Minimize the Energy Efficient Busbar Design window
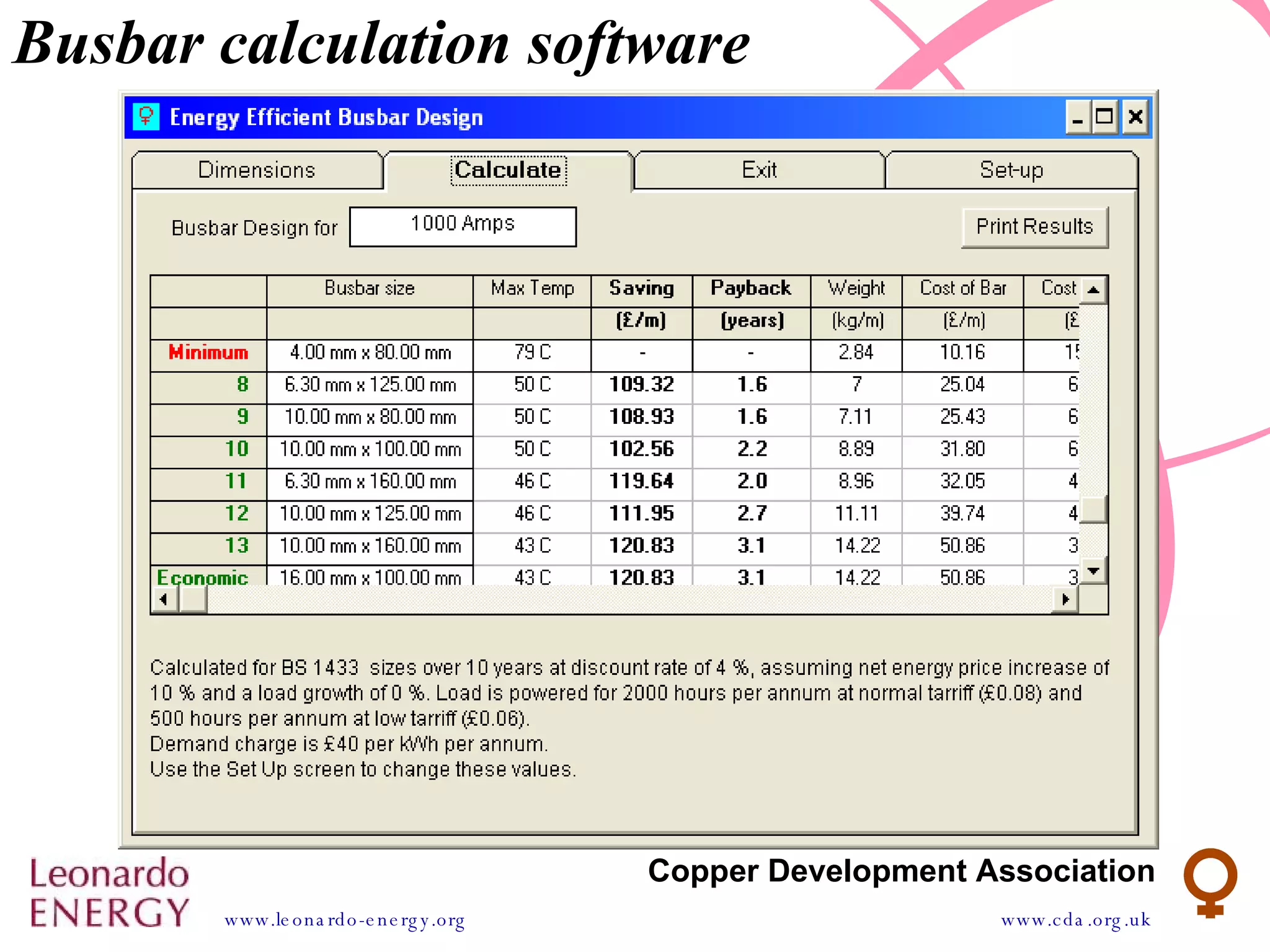 [1078, 117]
